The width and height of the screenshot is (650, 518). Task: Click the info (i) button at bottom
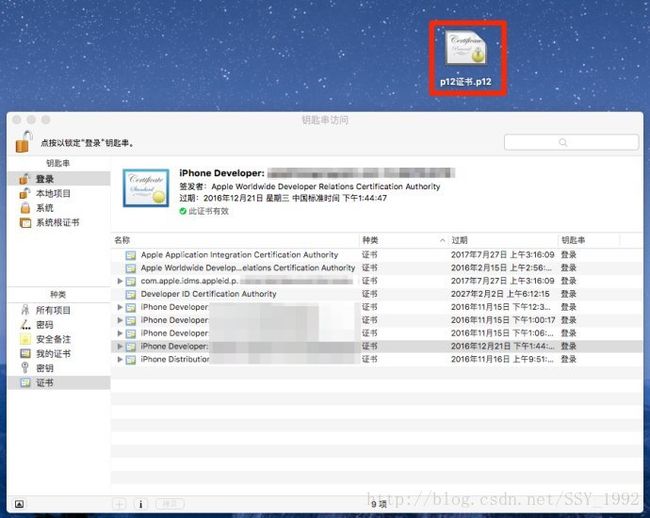click(141, 504)
